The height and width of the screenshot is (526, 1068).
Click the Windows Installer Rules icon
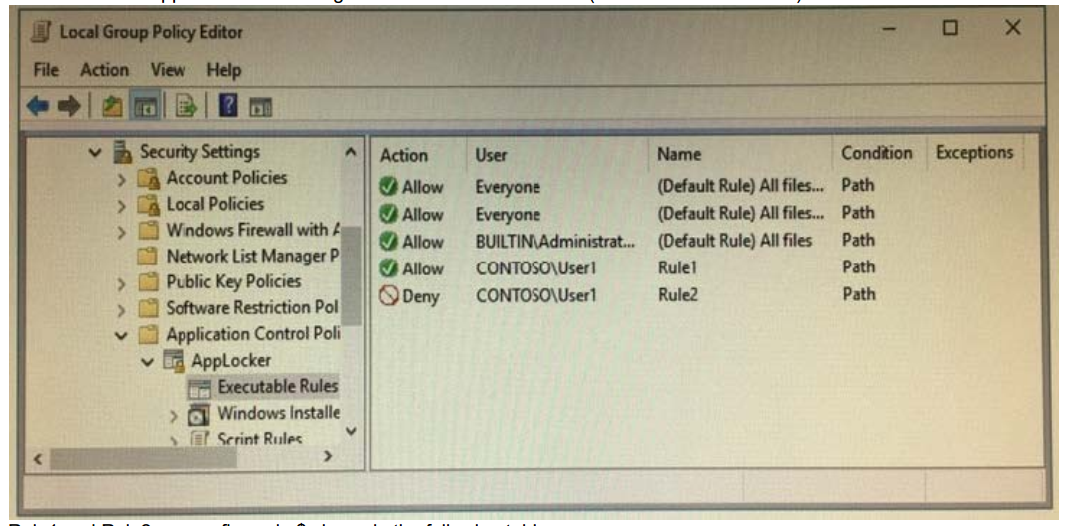(199, 414)
